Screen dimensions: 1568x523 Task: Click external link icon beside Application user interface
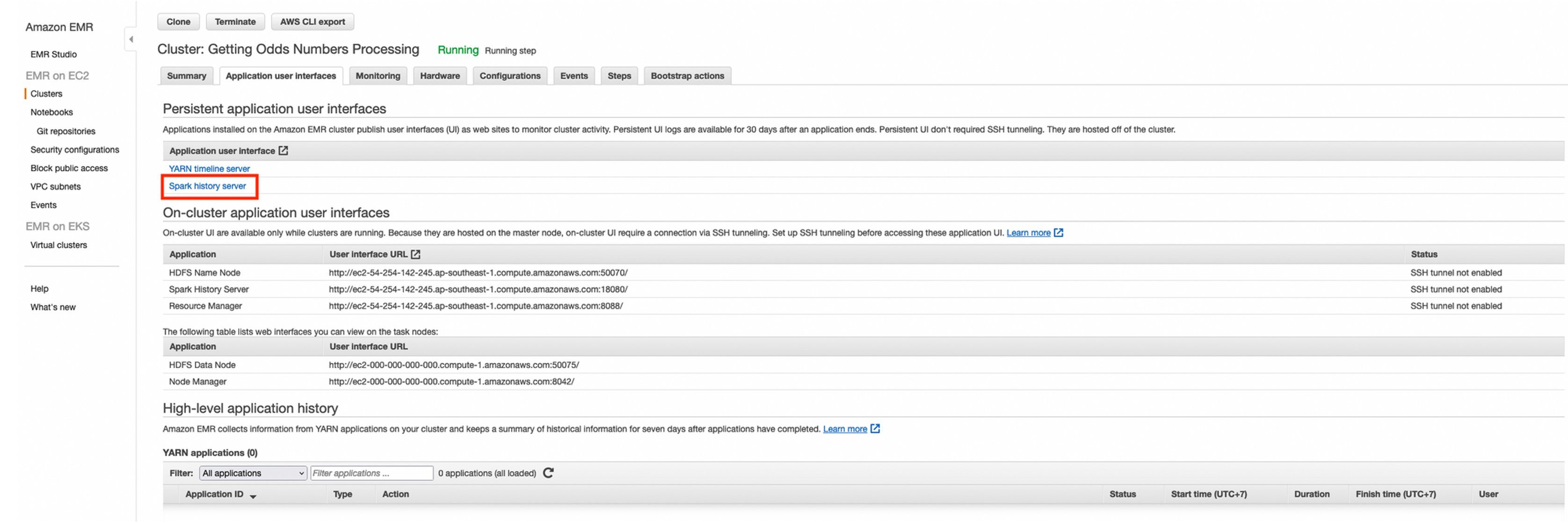coord(283,151)
